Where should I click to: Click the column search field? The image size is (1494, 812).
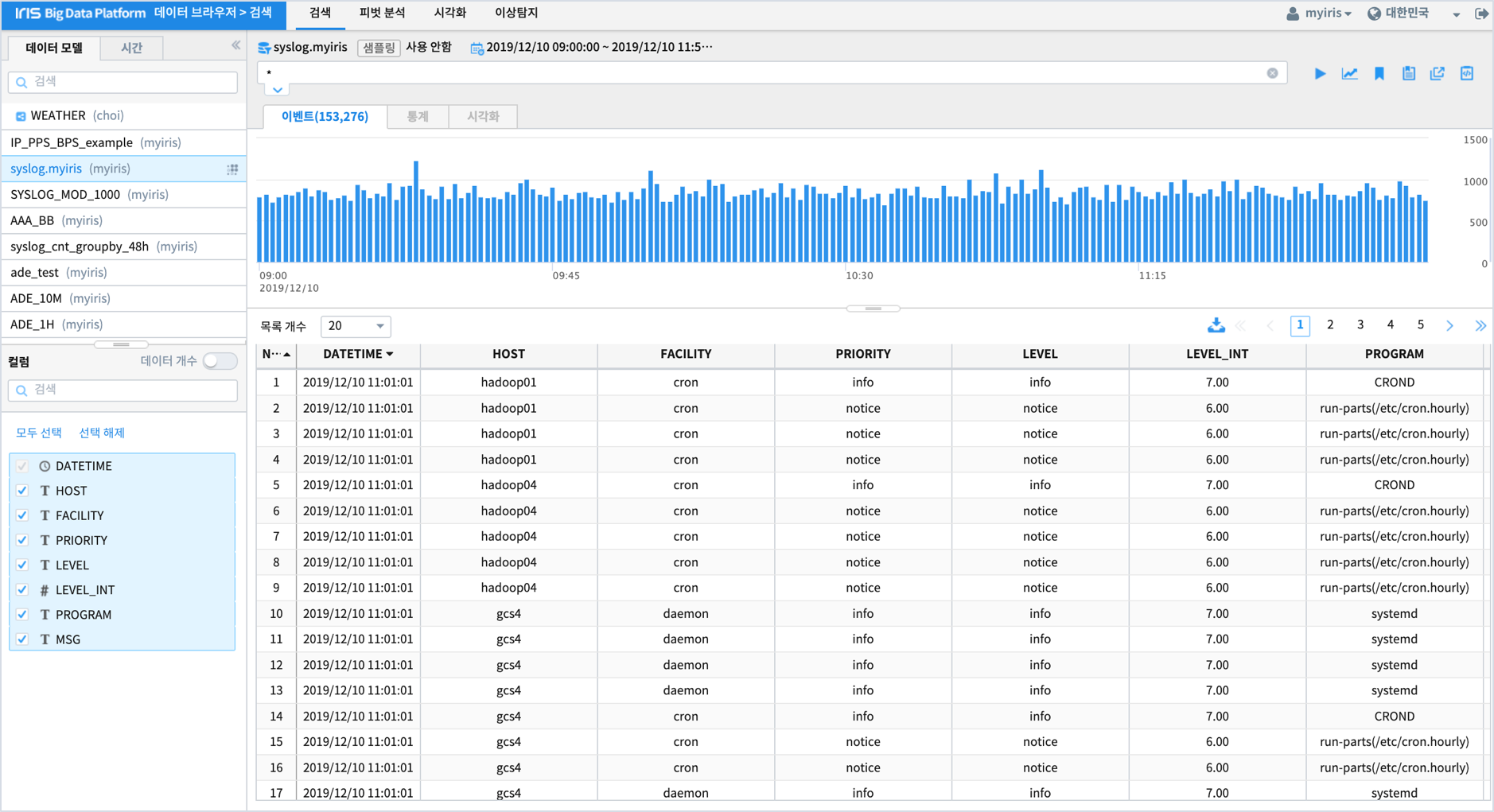coord(123,390)
